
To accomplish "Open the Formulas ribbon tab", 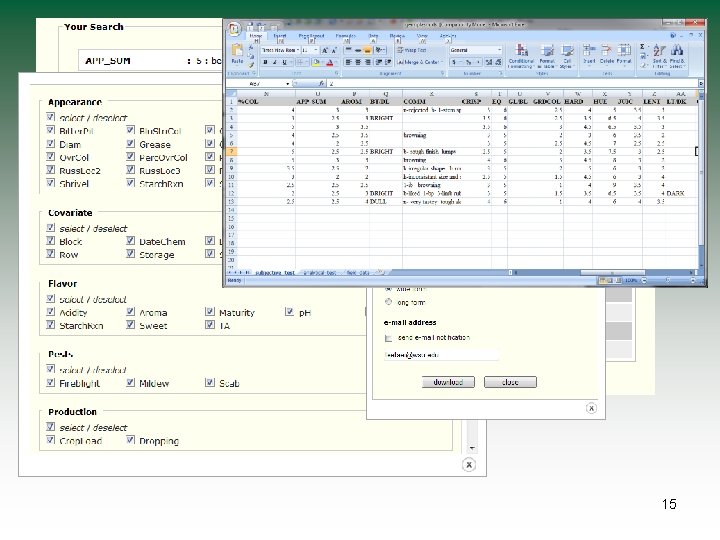I will (345, 36).
